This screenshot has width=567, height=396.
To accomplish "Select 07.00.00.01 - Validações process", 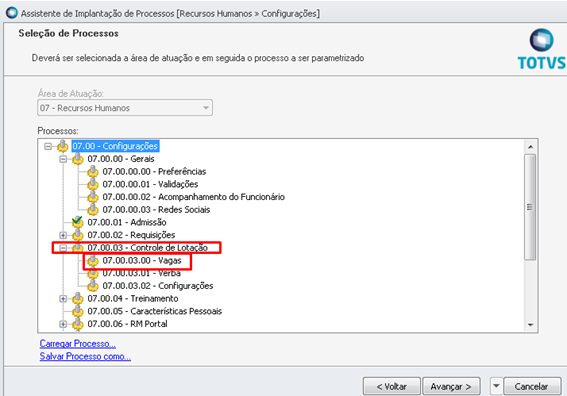I will (x=150, y=184).
